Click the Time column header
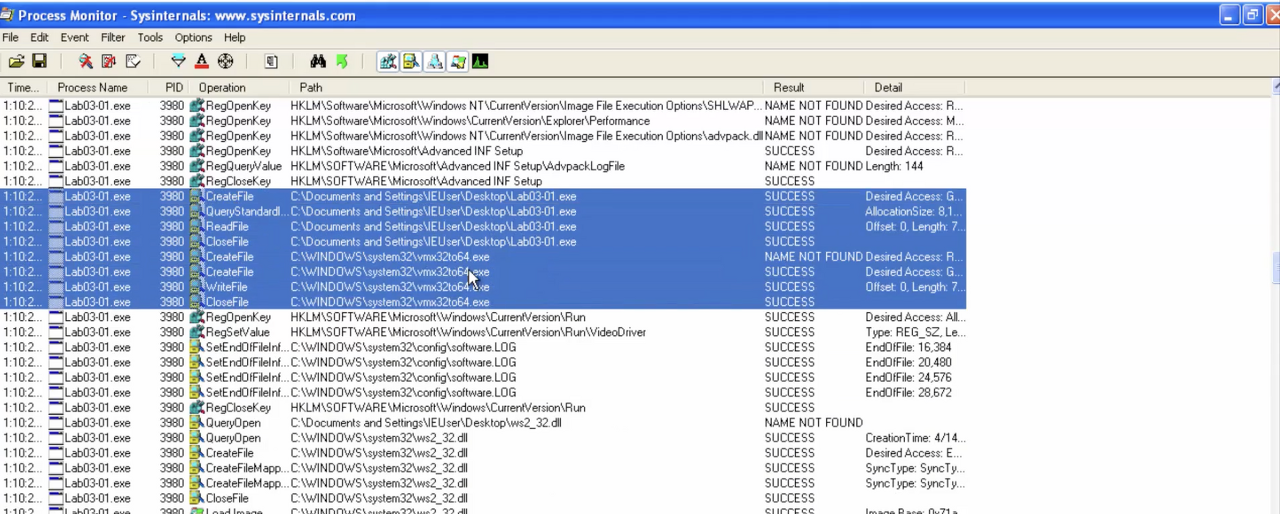 [23, 87]
